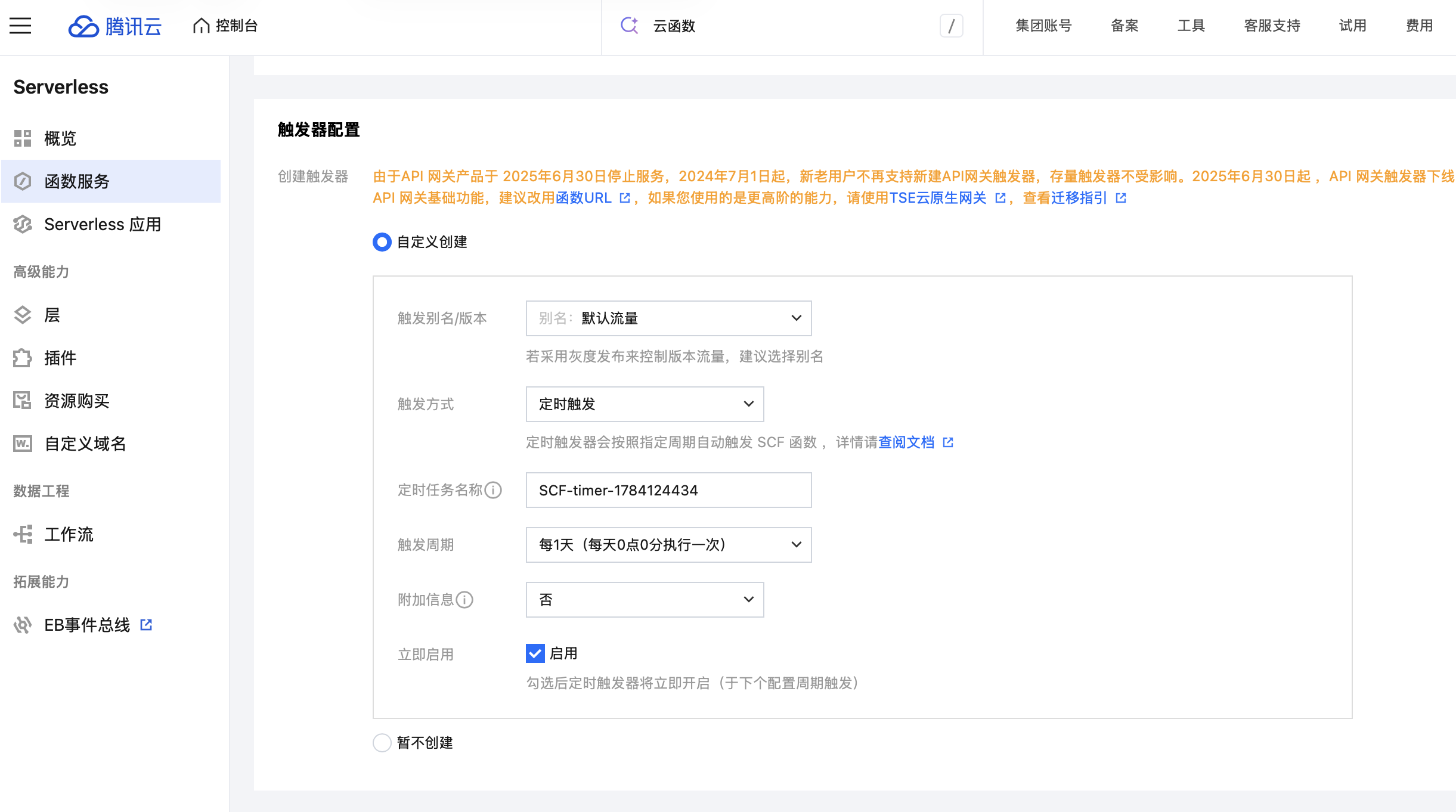Click the EB event bus icon
This screenshot has width=1456, height=812.
click(23, 625)
